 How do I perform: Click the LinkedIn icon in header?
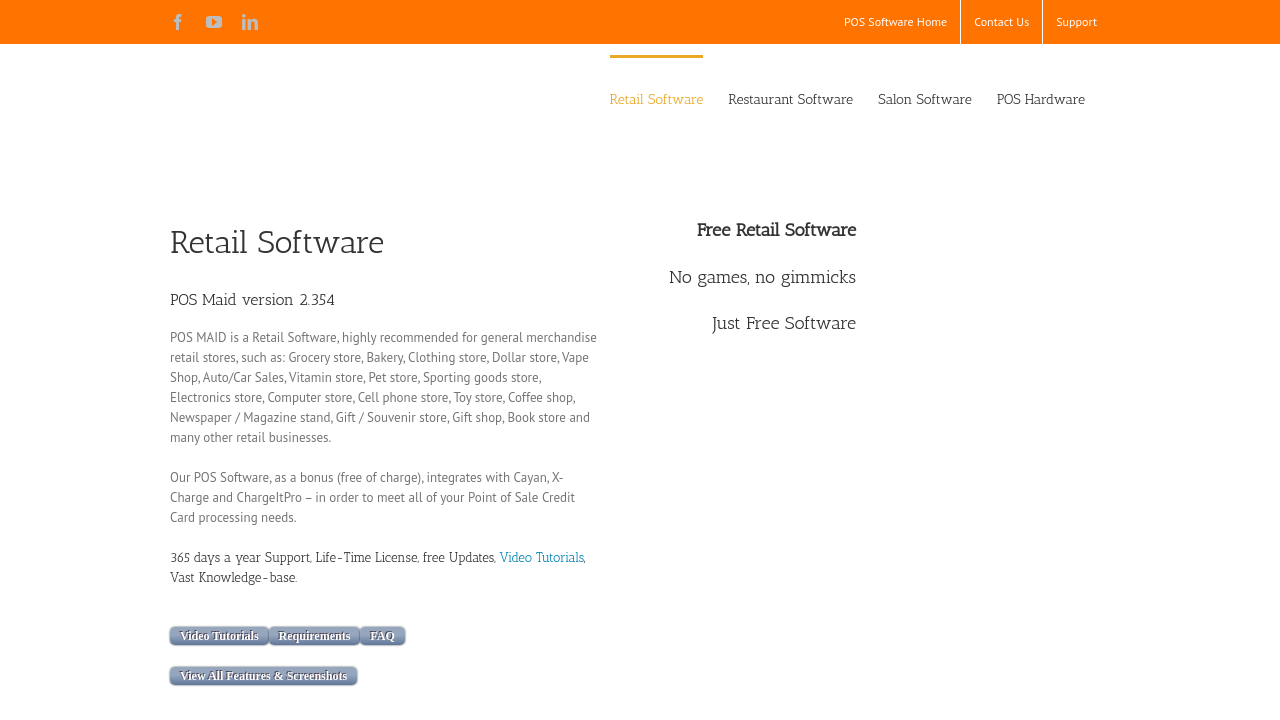coord(250,22)
